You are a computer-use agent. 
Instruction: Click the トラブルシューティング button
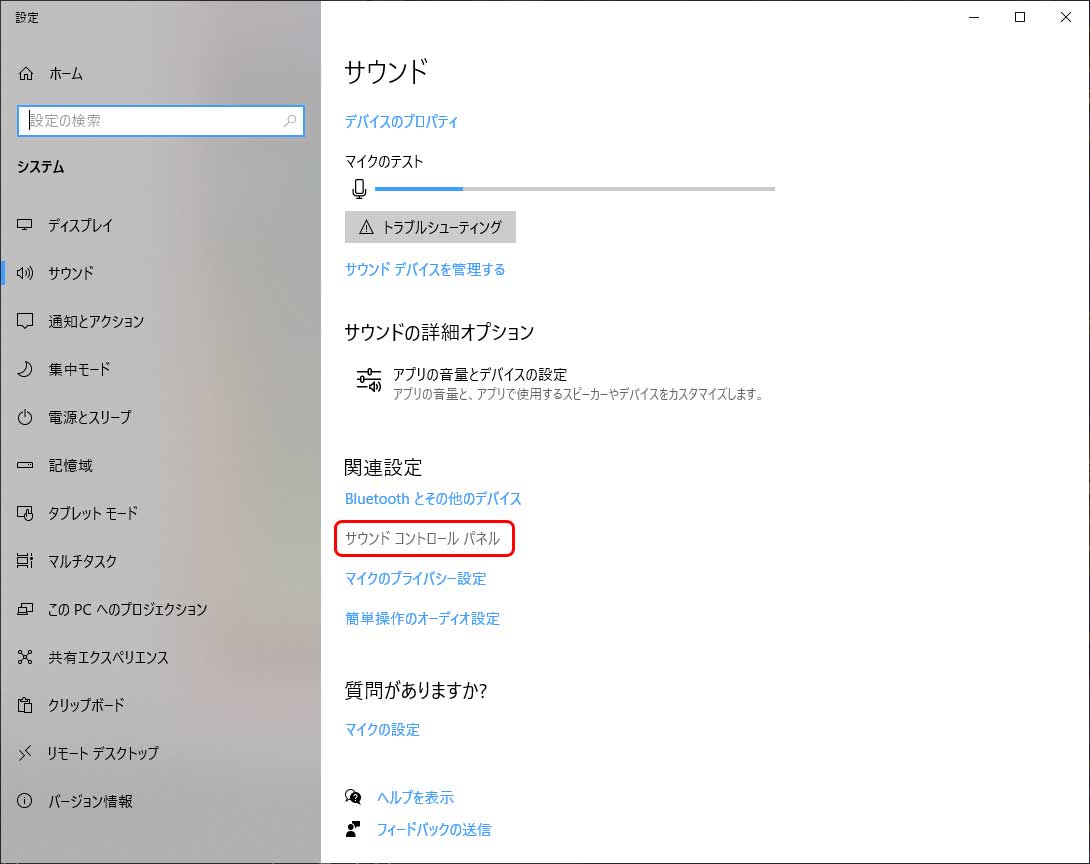tap(430, 227)
